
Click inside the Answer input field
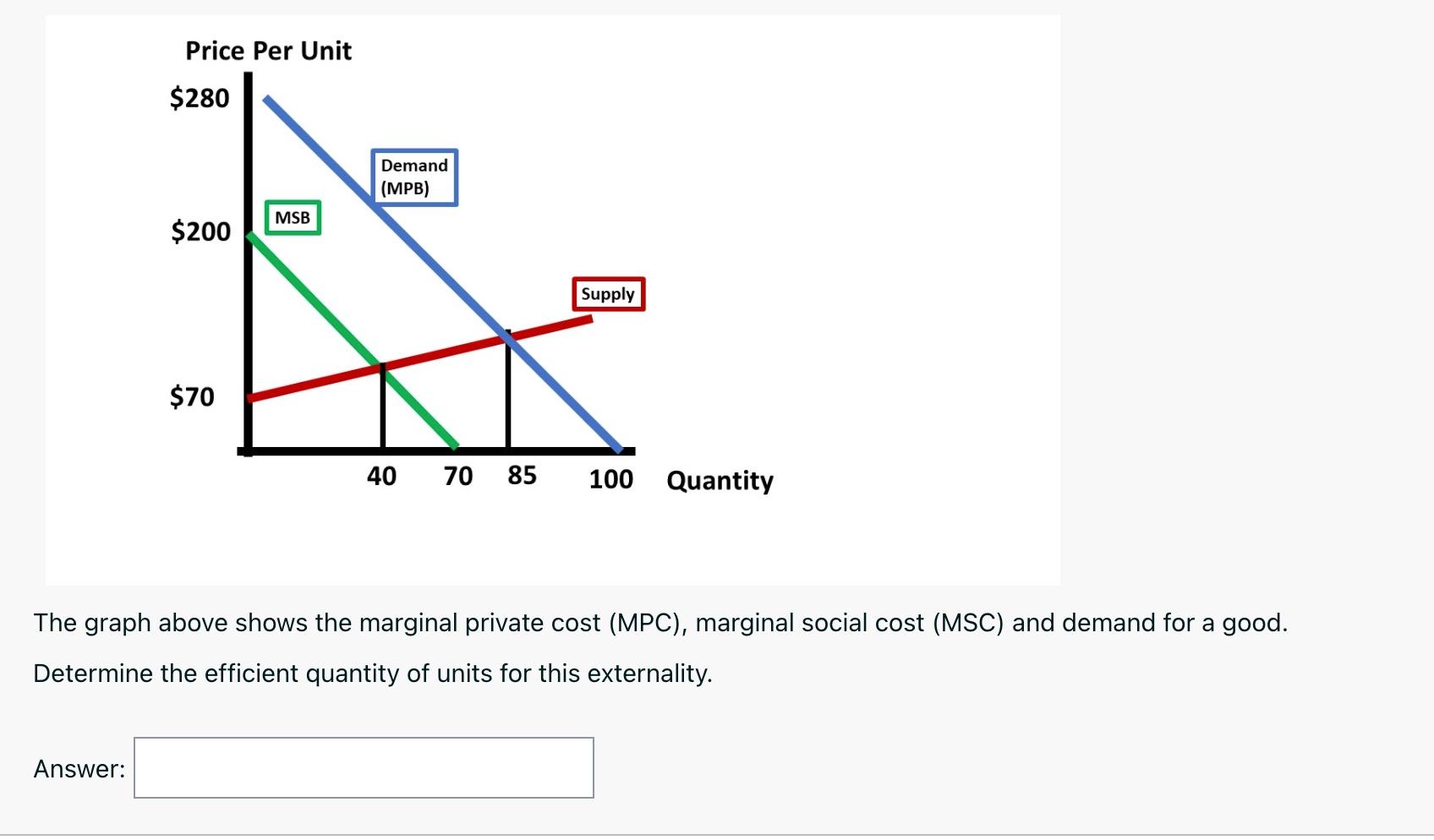(x=364, y=768)
